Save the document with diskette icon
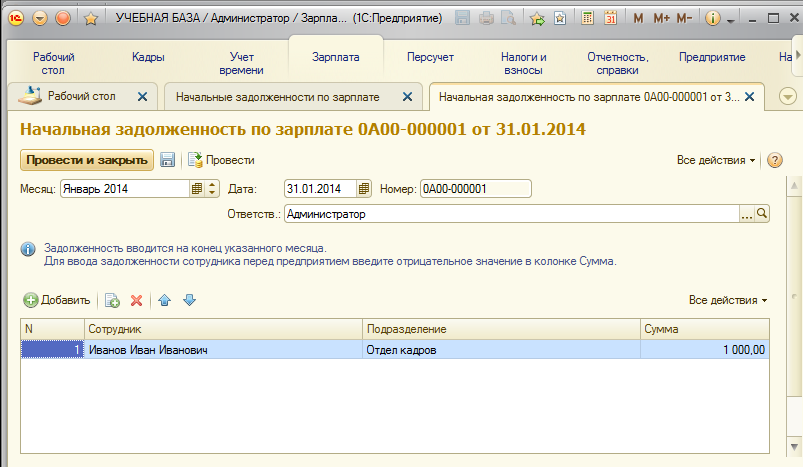803x467 pixels. 167,160
